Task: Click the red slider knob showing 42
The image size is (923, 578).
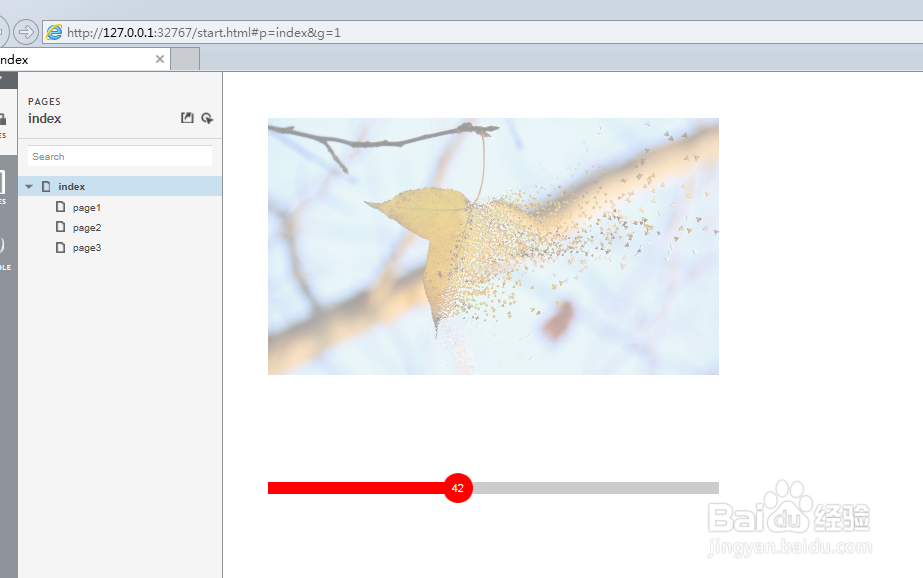Action: 458,488
